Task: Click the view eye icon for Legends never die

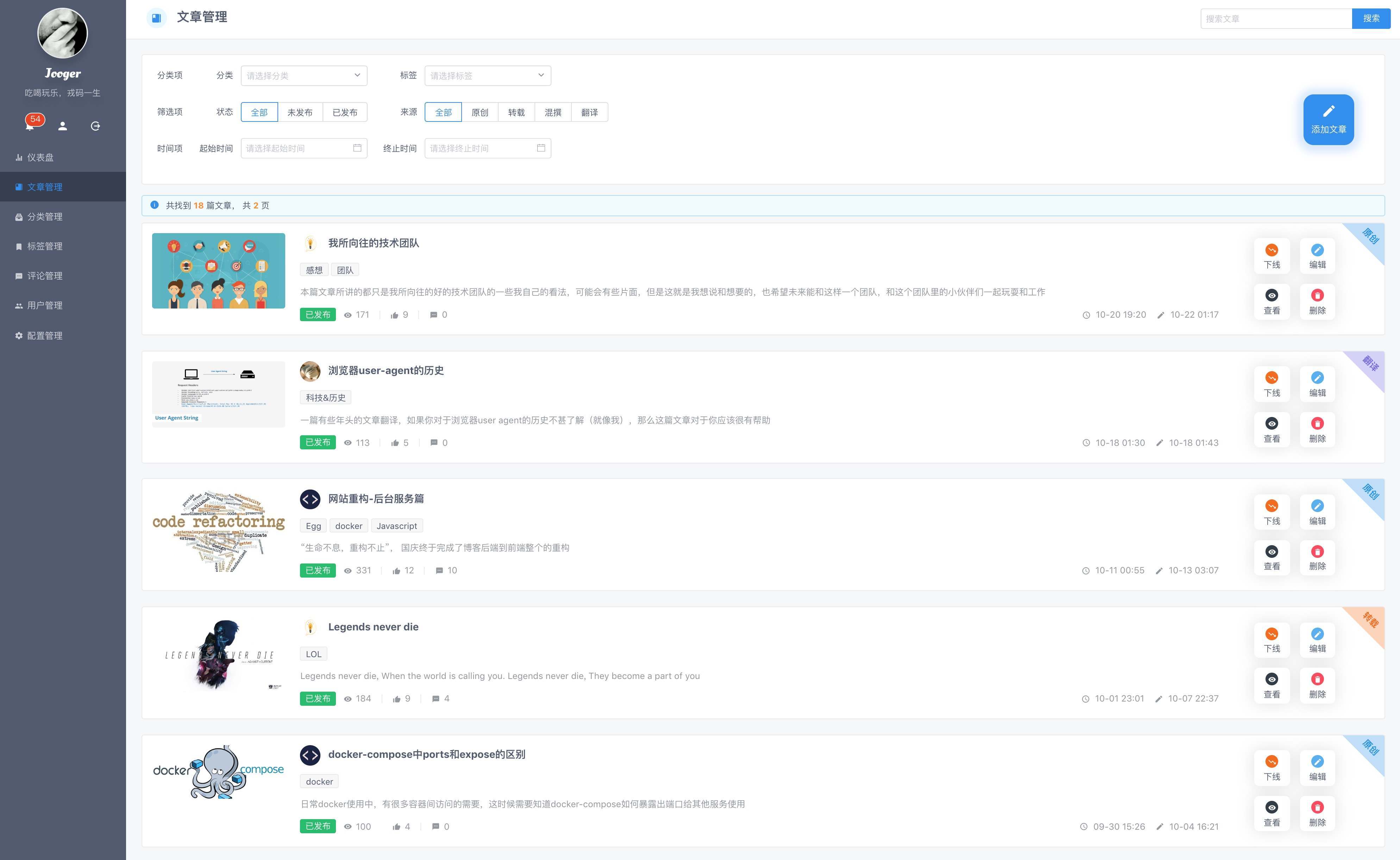Action: 1271,679
